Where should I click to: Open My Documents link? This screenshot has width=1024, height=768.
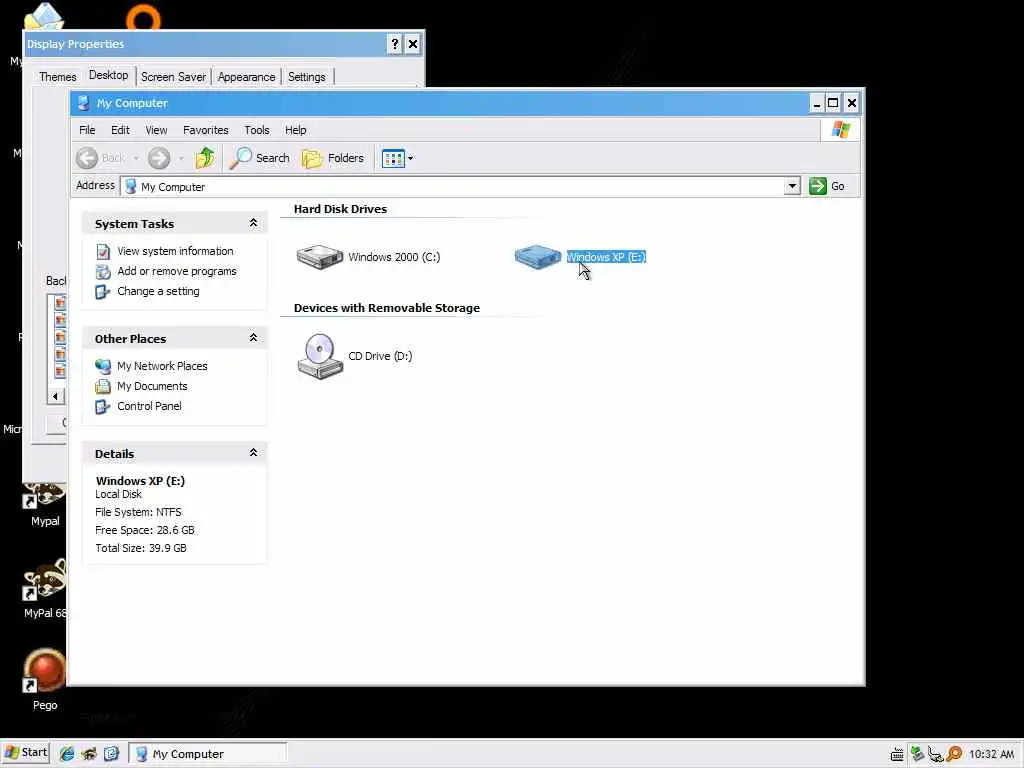pos(152,386)
